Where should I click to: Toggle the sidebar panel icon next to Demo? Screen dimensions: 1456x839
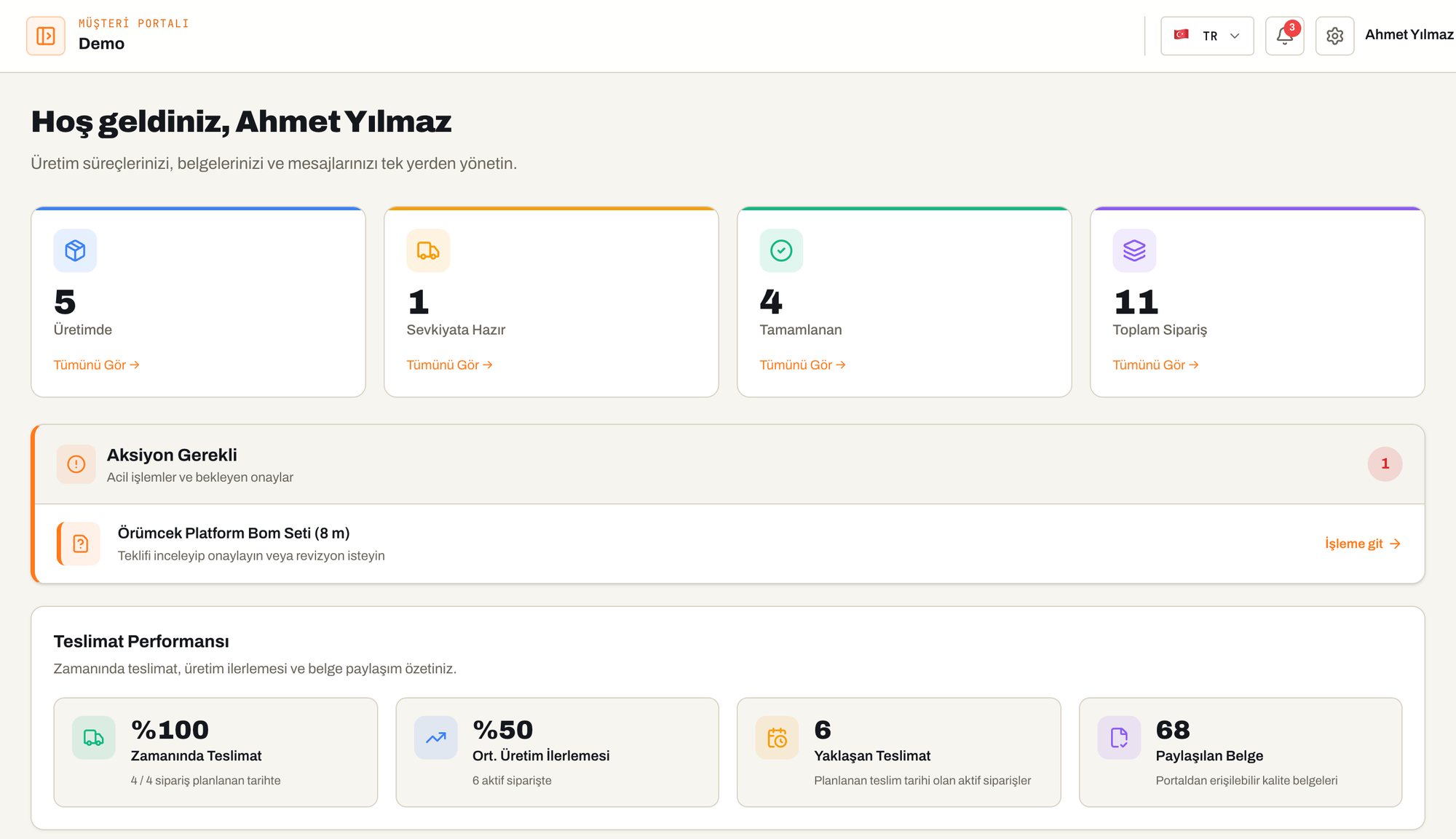46,36
